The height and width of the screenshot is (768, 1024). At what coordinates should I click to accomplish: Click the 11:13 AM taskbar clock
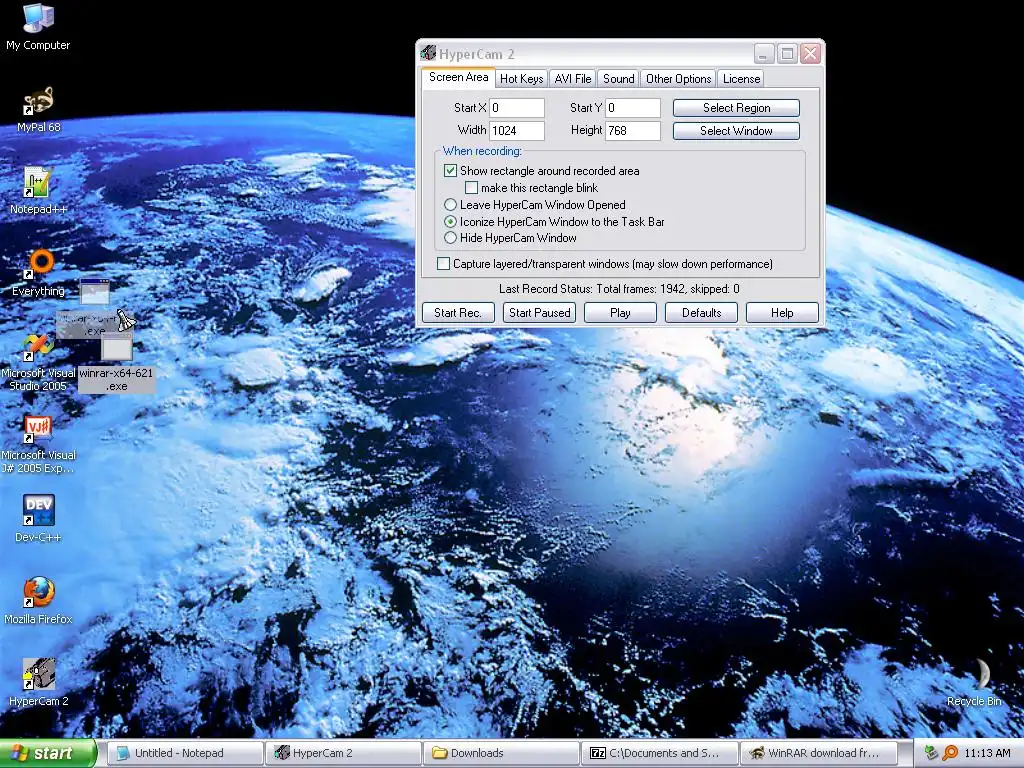click(987, 753)
